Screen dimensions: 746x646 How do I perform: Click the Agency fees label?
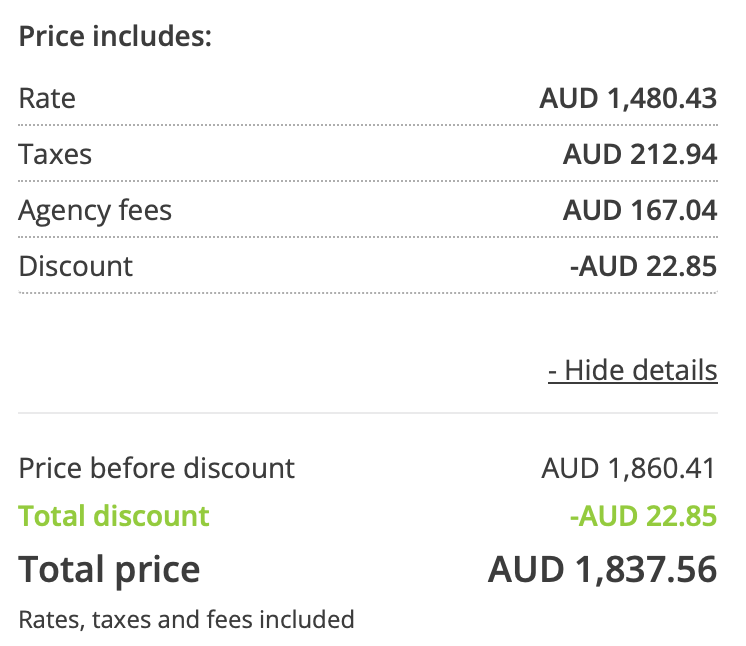click(95, 211)
